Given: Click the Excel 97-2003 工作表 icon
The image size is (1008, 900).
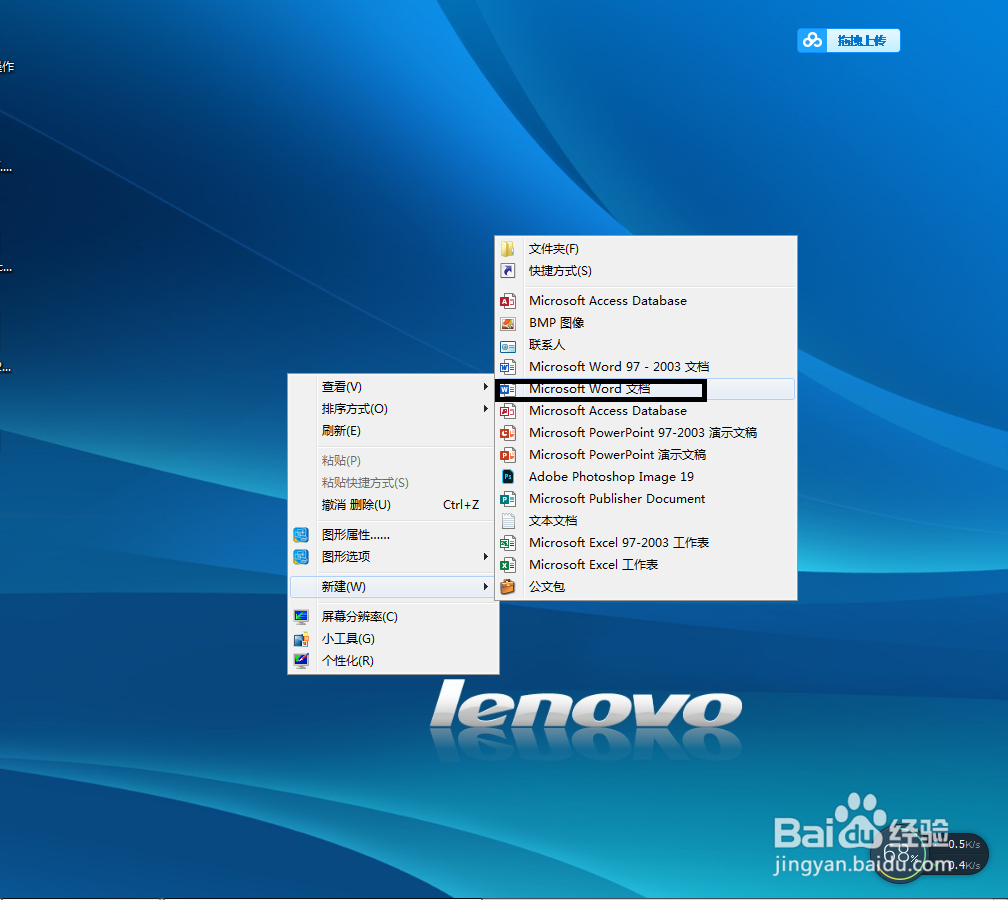Looking at the screenshot, I should pyautogui.click(x=508, y=543).
